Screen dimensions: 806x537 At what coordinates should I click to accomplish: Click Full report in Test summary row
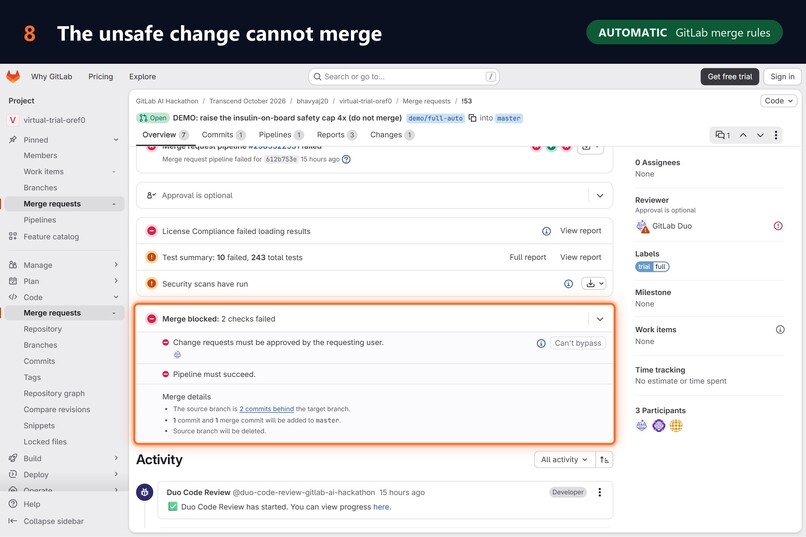527,257
